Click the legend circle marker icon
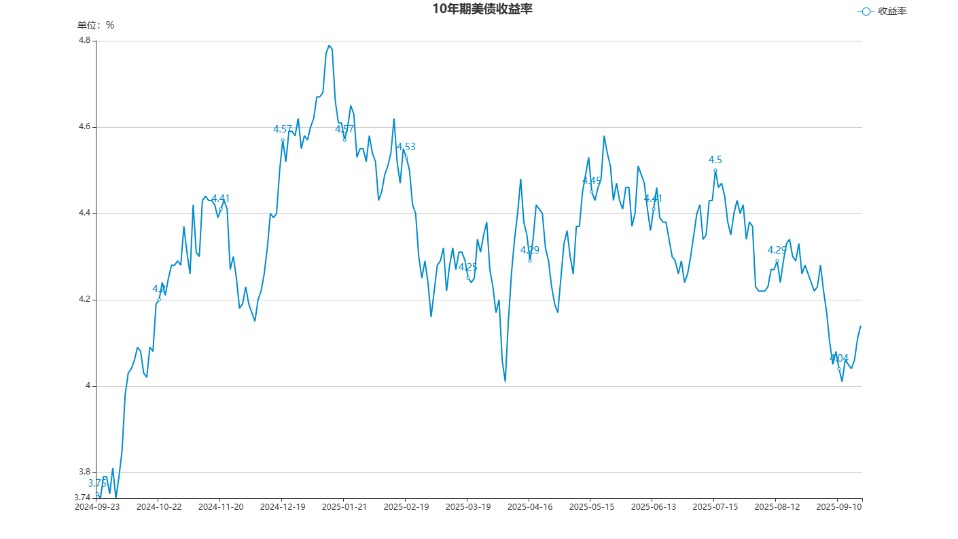958x539 pixels. click(x=865, y=11)
